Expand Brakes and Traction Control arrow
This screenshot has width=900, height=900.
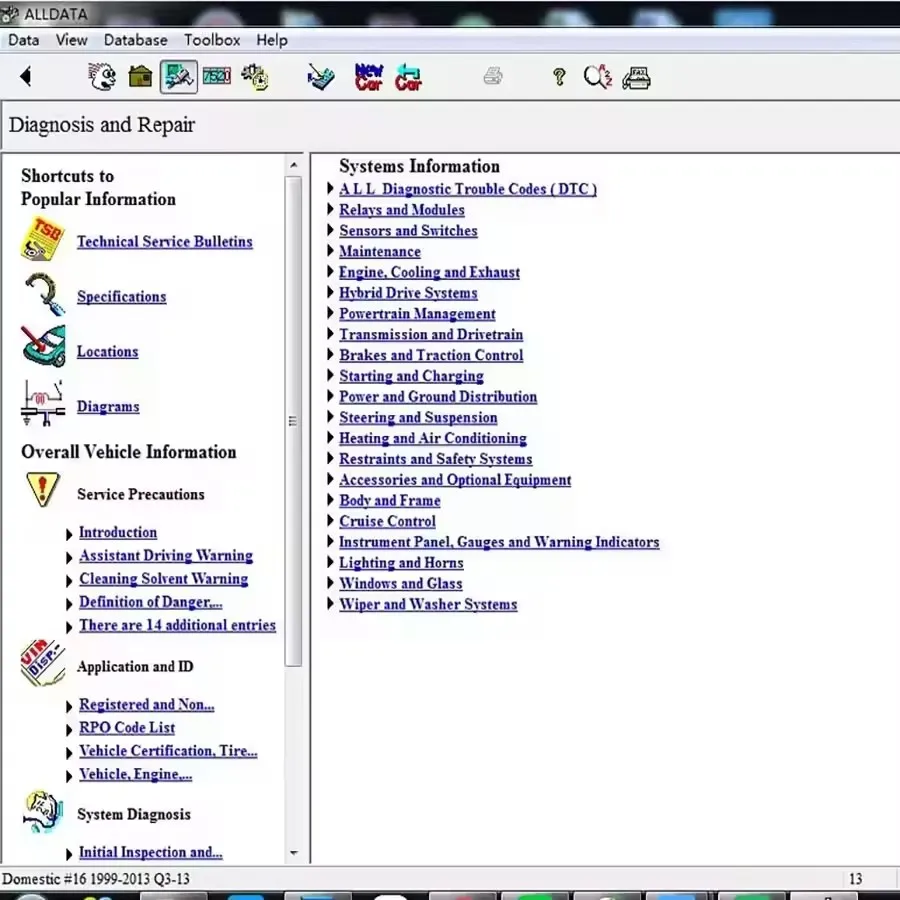coord(331,355)
